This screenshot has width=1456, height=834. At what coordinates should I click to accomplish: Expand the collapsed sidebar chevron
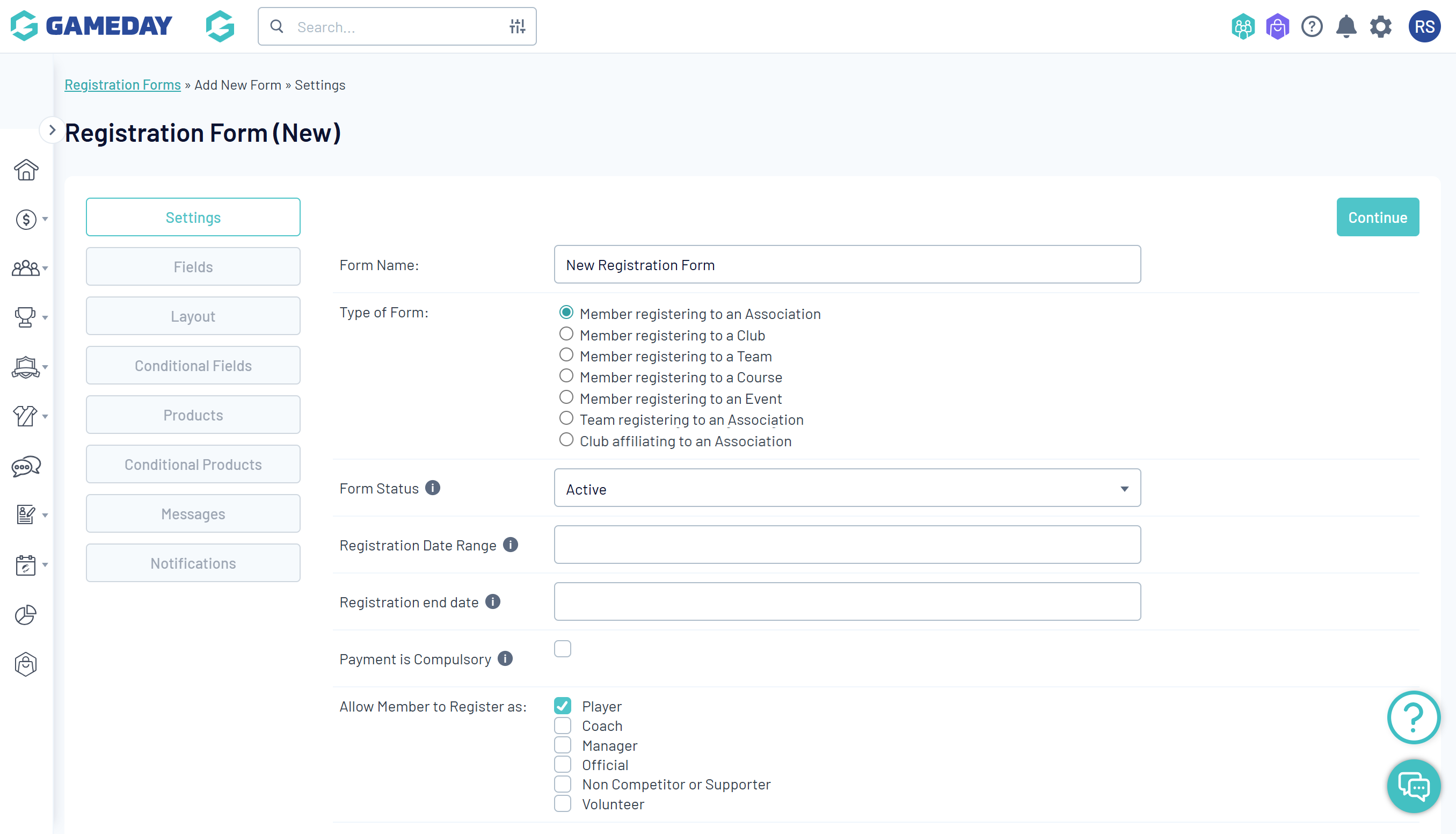52,130
